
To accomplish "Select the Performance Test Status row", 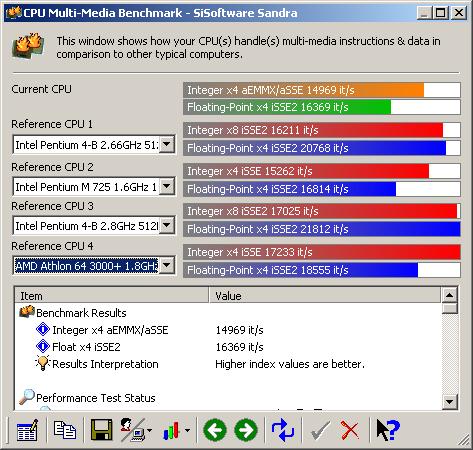I will tap(96, 398).
